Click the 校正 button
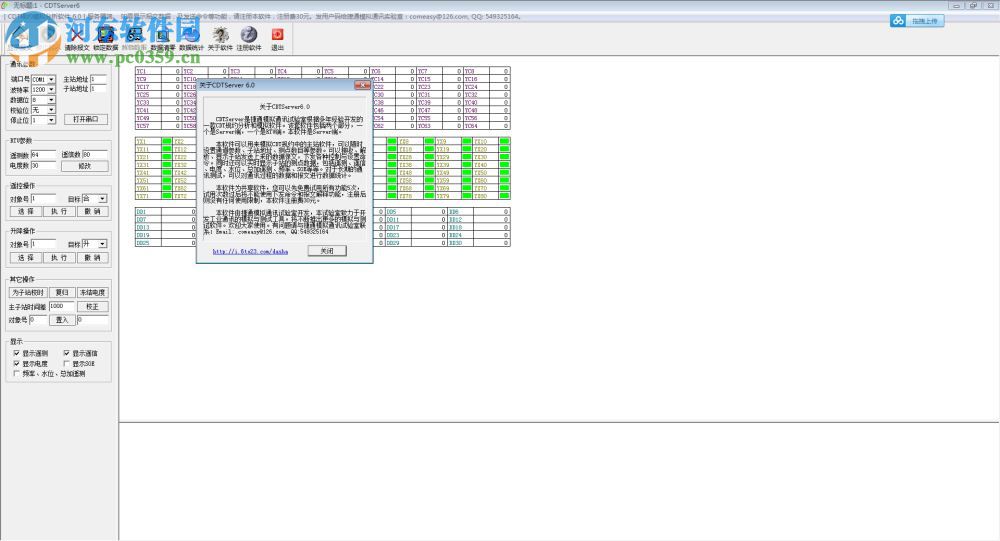The image size is (1000, 541). click(92, 307)
